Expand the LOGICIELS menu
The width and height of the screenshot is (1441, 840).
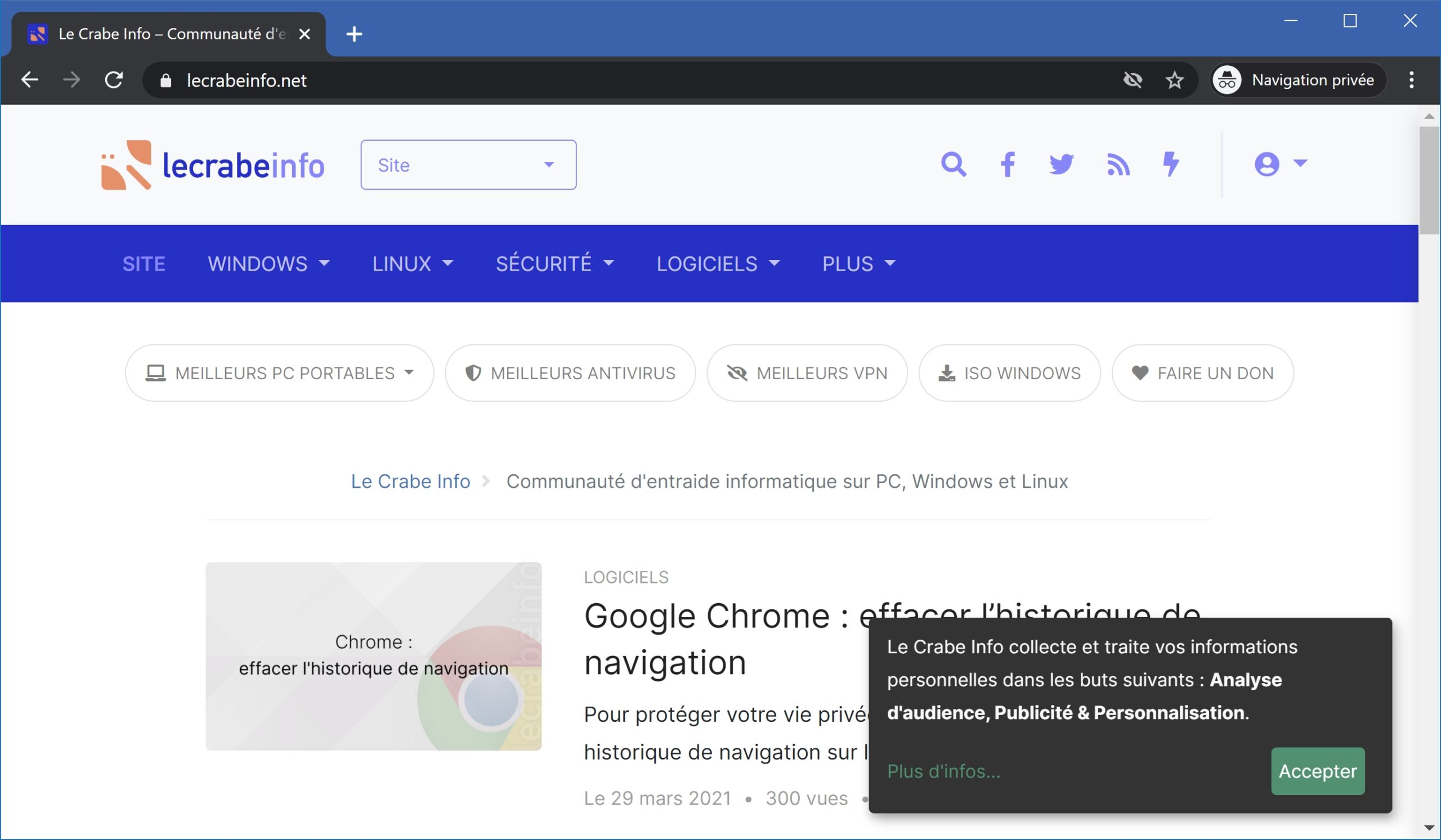pos(718,263)
